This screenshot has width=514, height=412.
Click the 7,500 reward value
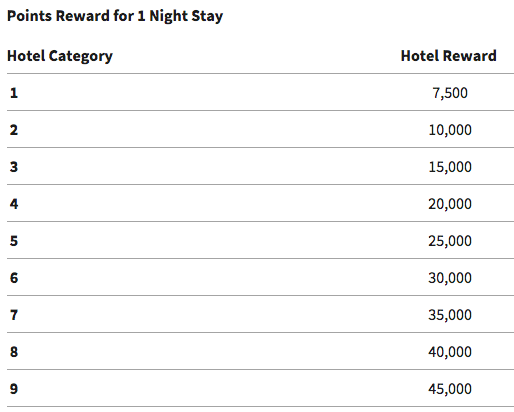click(450, 93)
